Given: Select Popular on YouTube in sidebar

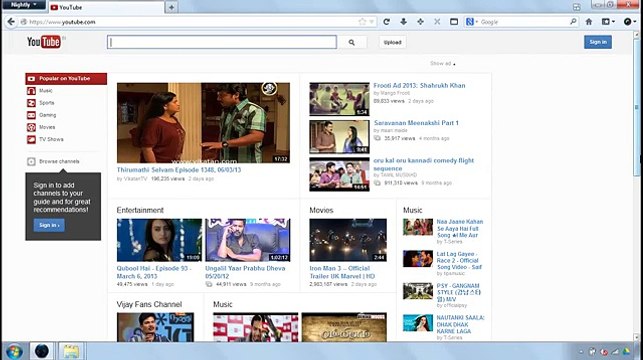Looking at the screenshot, I should [66, 79].
